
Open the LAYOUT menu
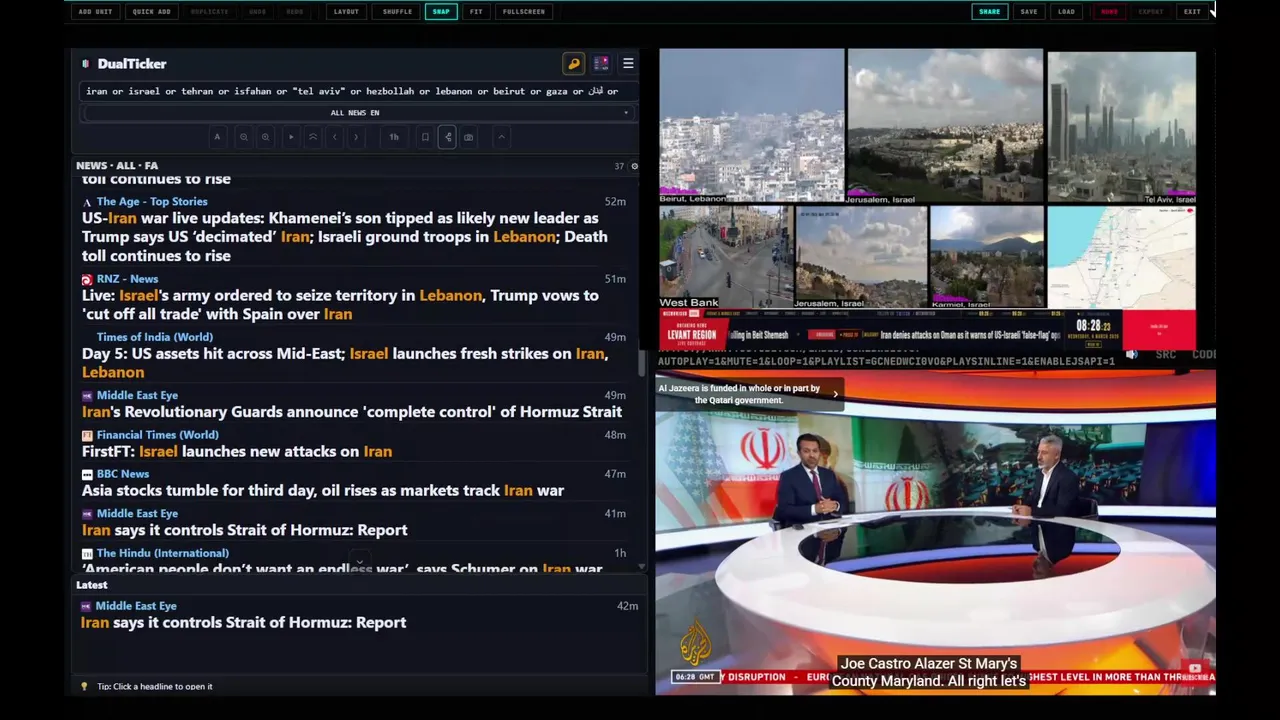pyautogui.click(x=346, y=12)
